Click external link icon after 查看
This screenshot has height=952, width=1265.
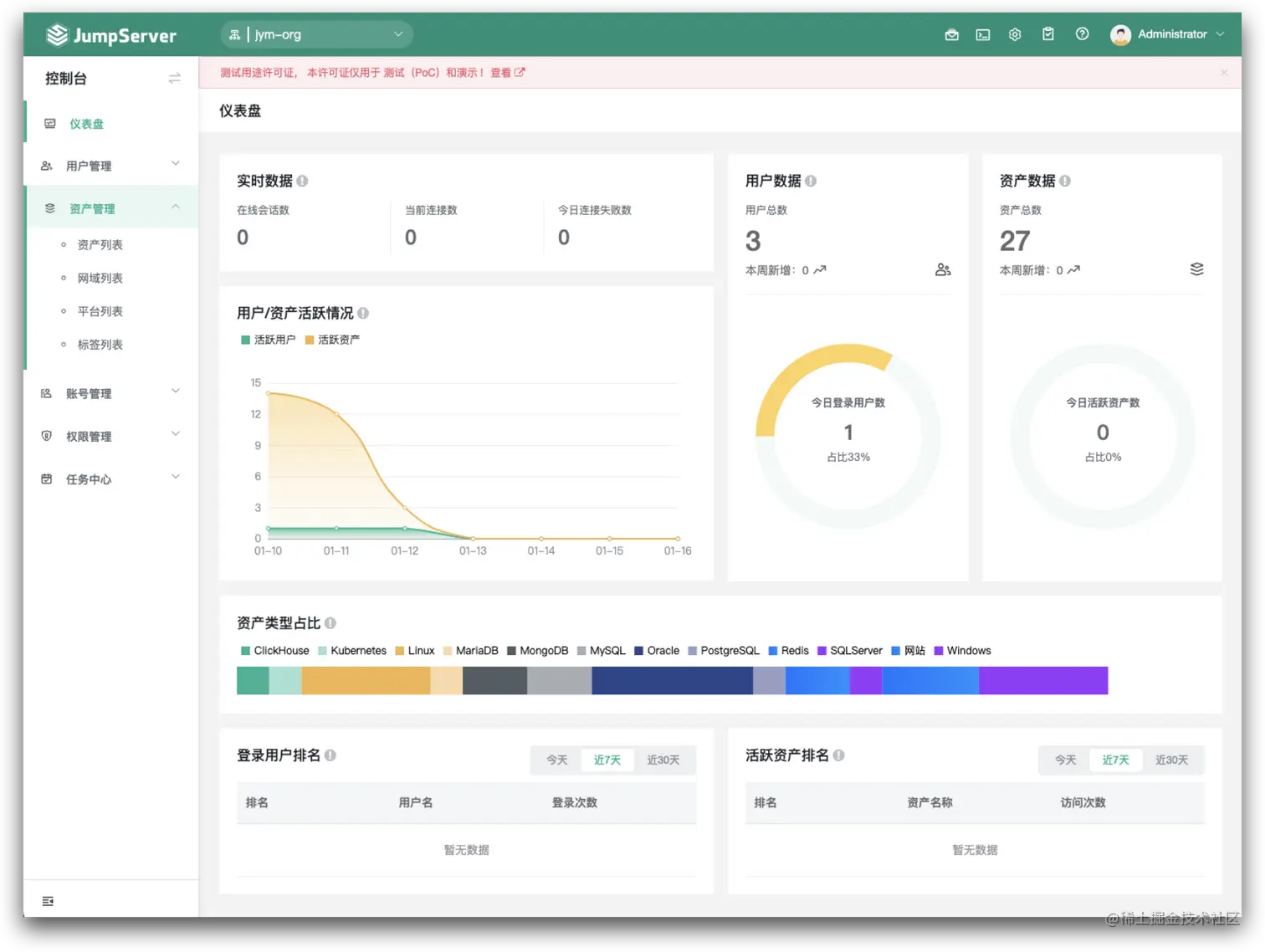pyautogui.click(x=520, y=72)
